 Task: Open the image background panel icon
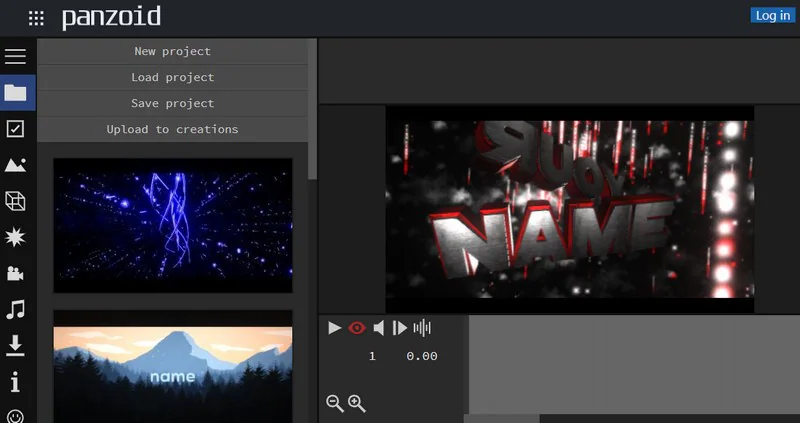pos(15,165)
